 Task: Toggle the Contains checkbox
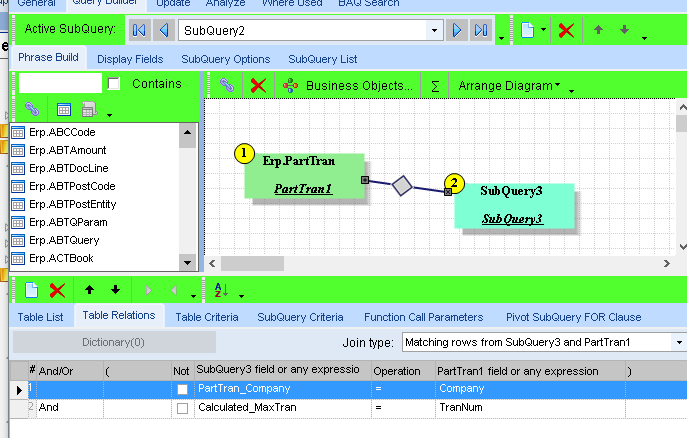pos(114,84)
